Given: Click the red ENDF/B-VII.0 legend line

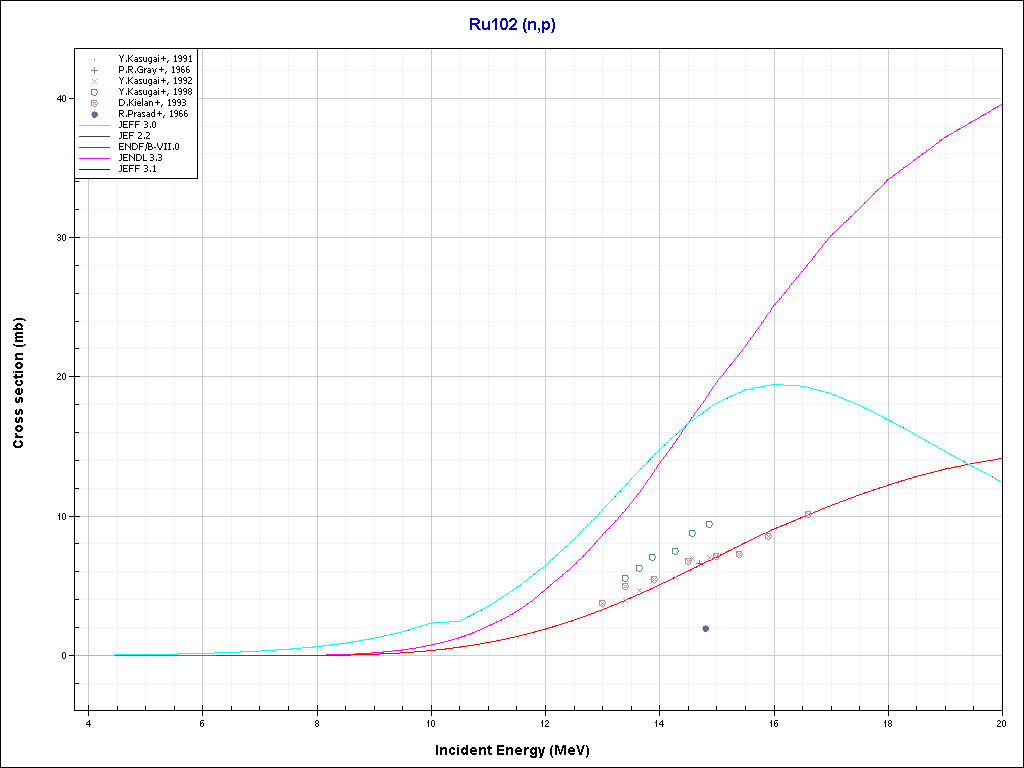Looking at the screenshot, I should [x=94, y=147].
